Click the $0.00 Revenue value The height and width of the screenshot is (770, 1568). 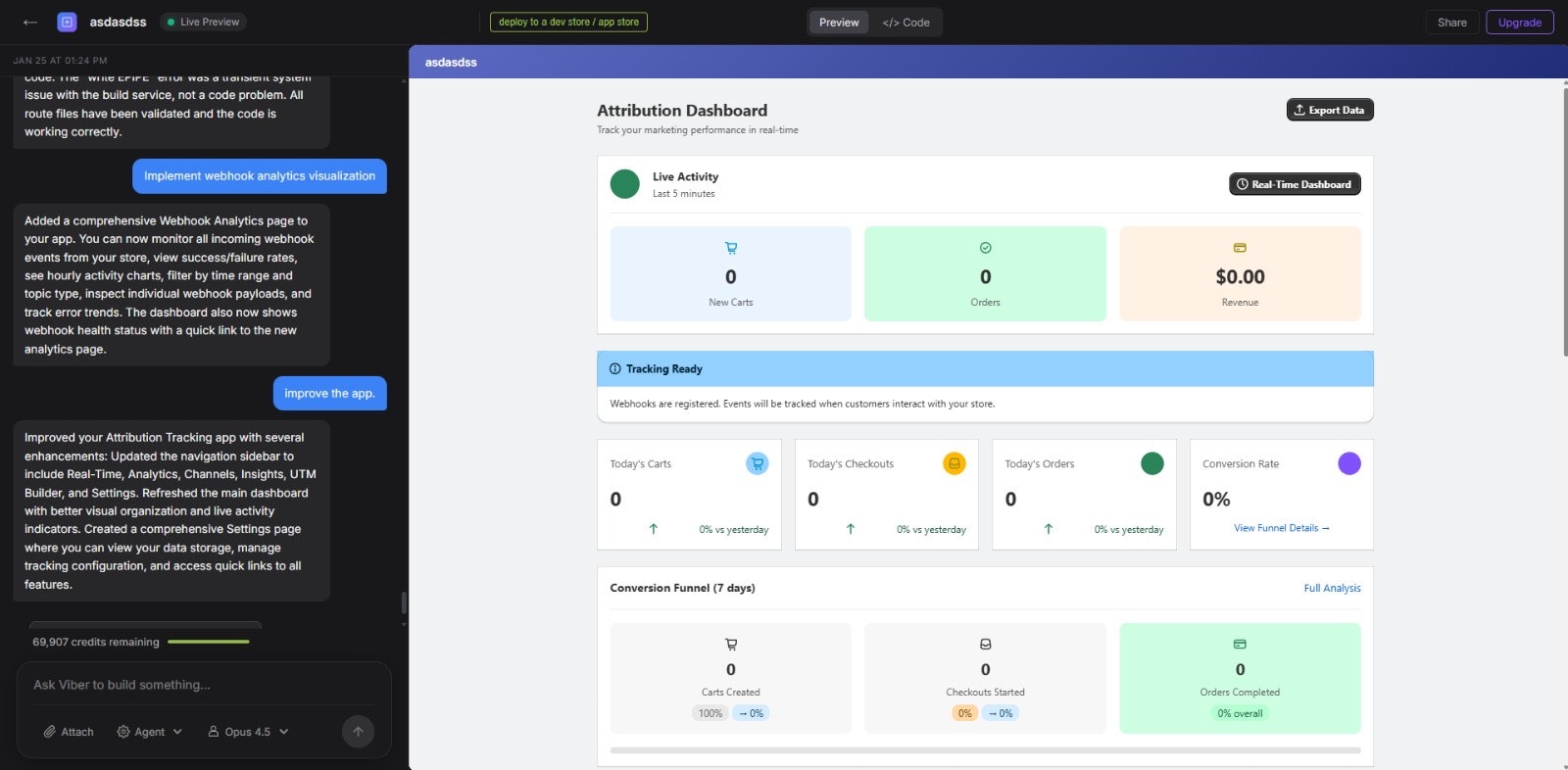coord(1240,277)
